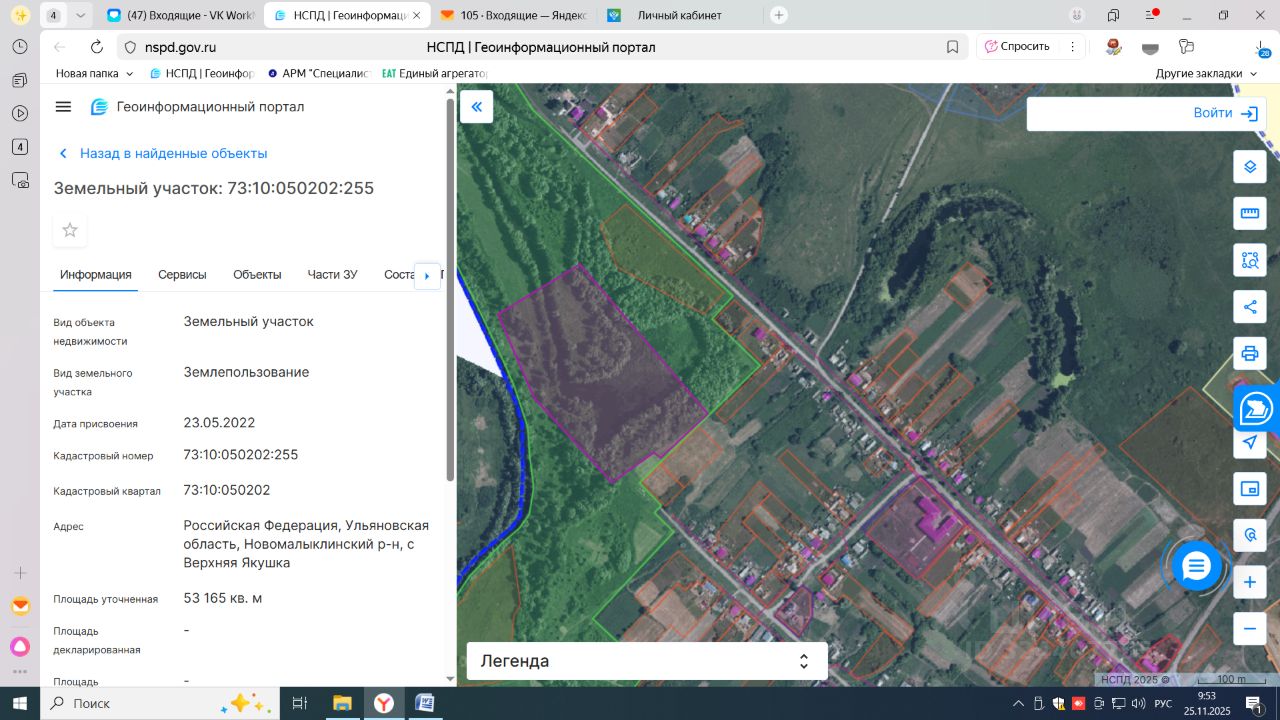
Task: Open File Explorer from the taskbar
Action: 342,703
